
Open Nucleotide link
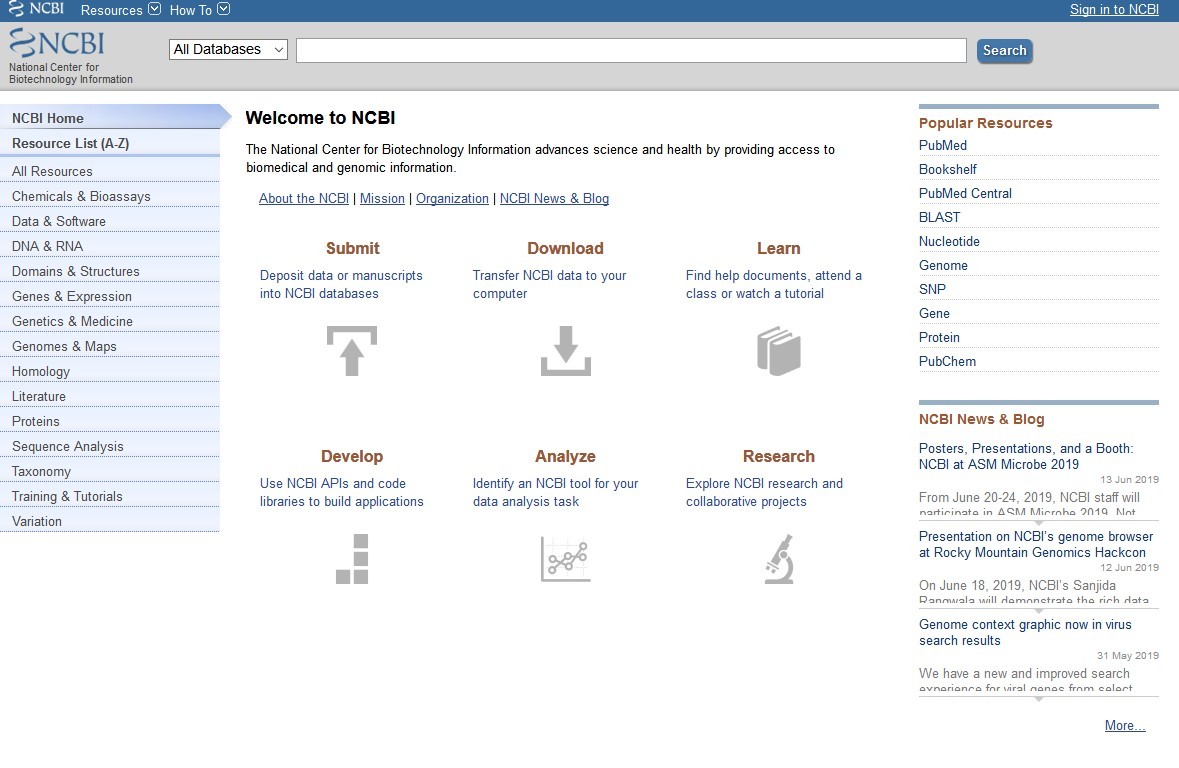[949, 241]
